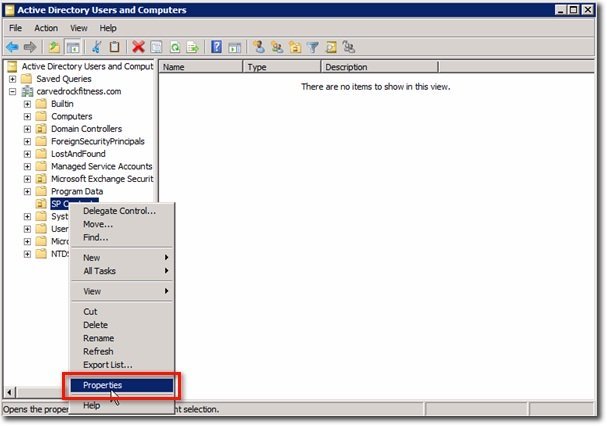Image resolution: width=607 pixels, height=426 pixels.
Task: Collapse the carvedrockfitness.com domain node
Action: pyautogui.click(x=12, y=92)
